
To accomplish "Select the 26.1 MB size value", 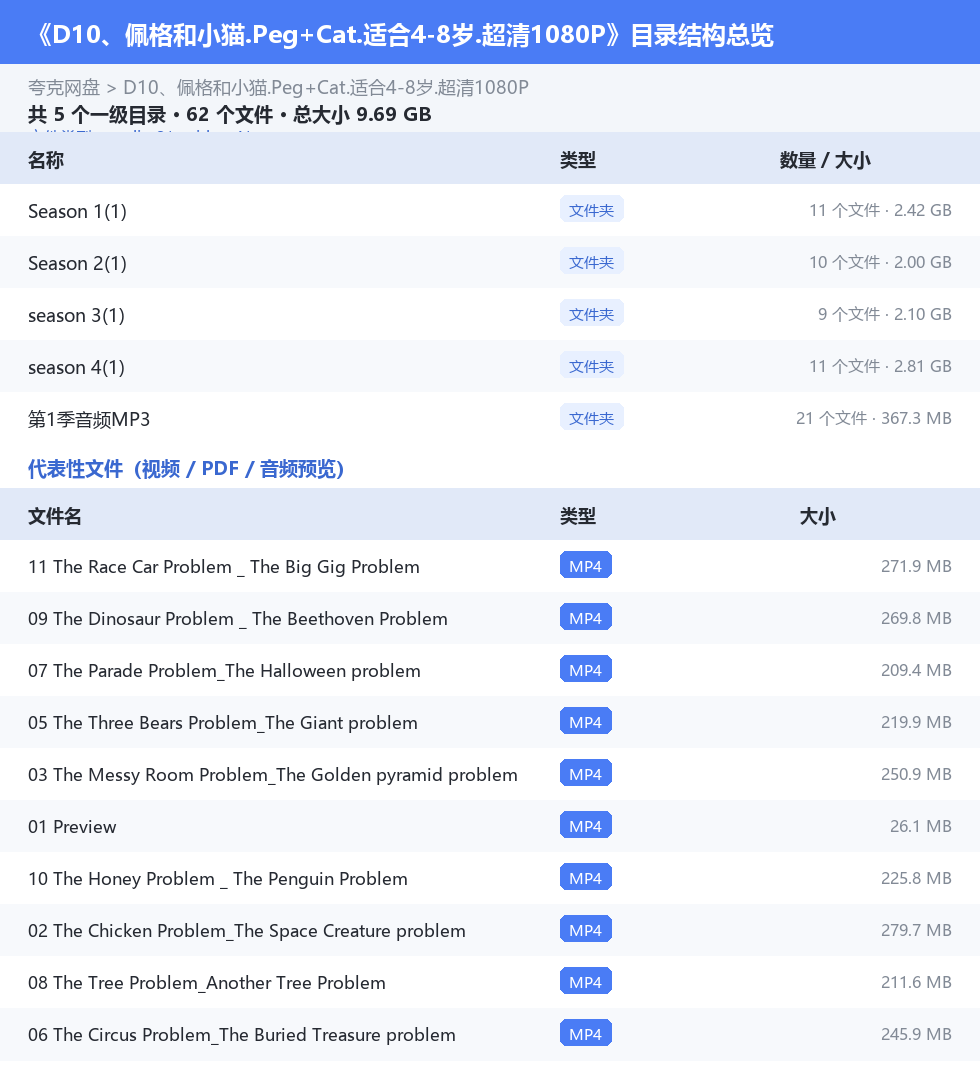I will coord(921,826).
